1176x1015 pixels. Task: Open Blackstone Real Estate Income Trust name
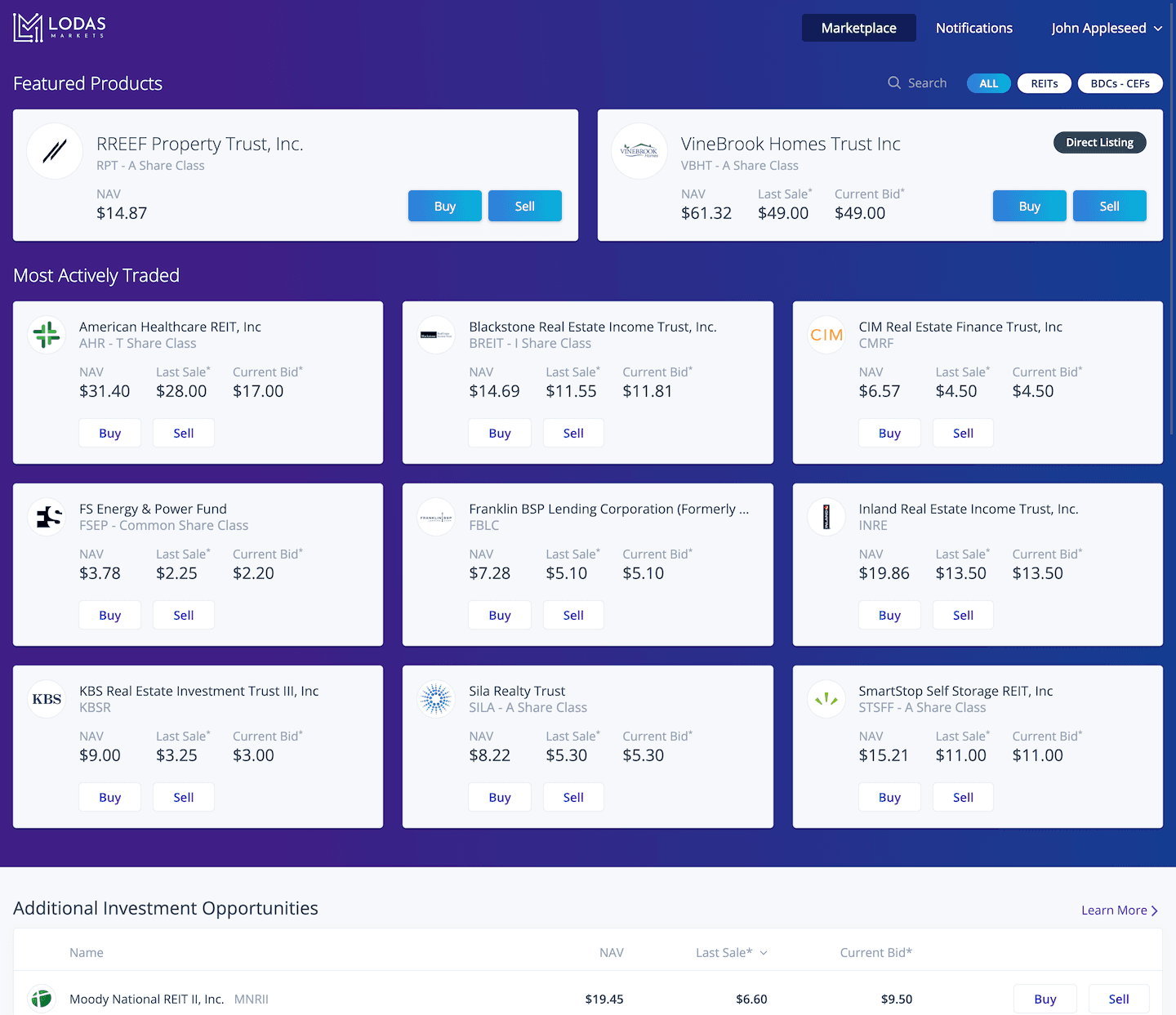tap(593, 327)
